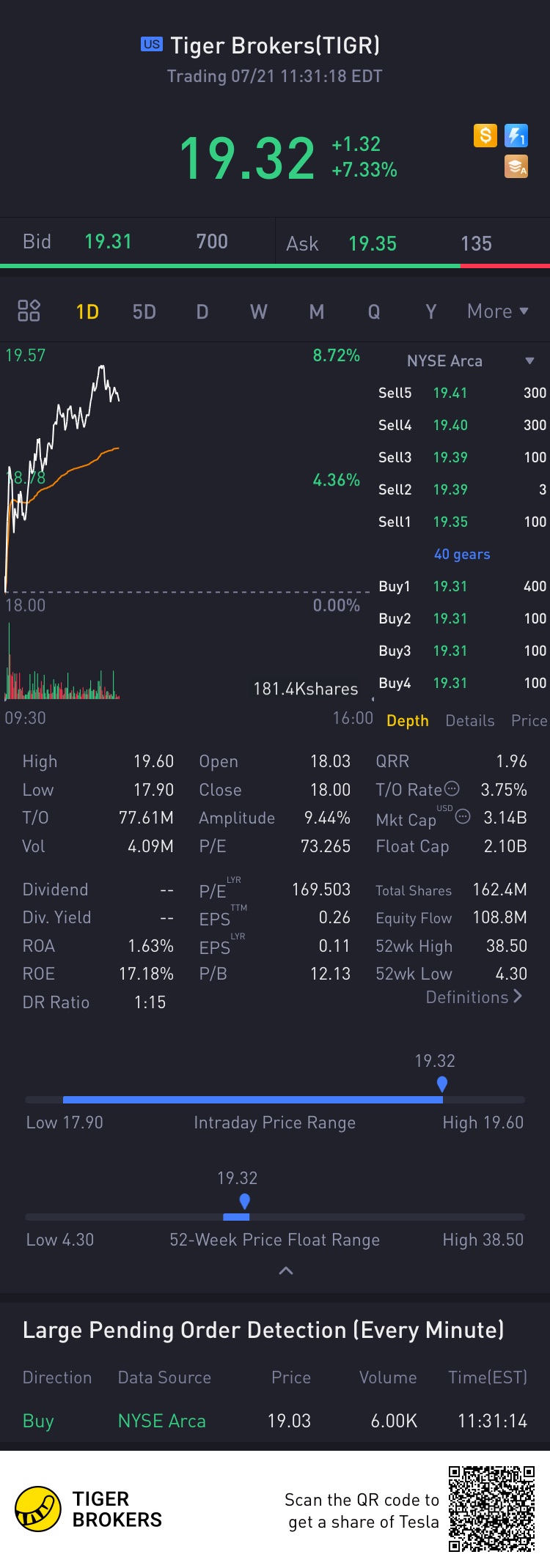Switch chart to weekly W period
The image size is (550, 1568).
(x=259, y=312)
